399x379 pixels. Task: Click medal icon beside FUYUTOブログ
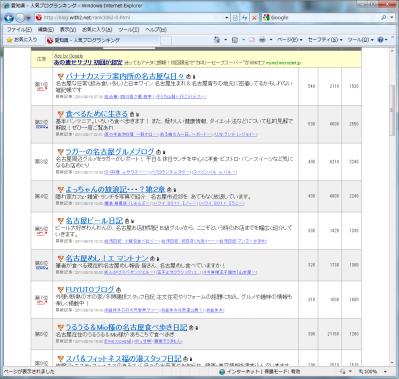tap(60, 290)
